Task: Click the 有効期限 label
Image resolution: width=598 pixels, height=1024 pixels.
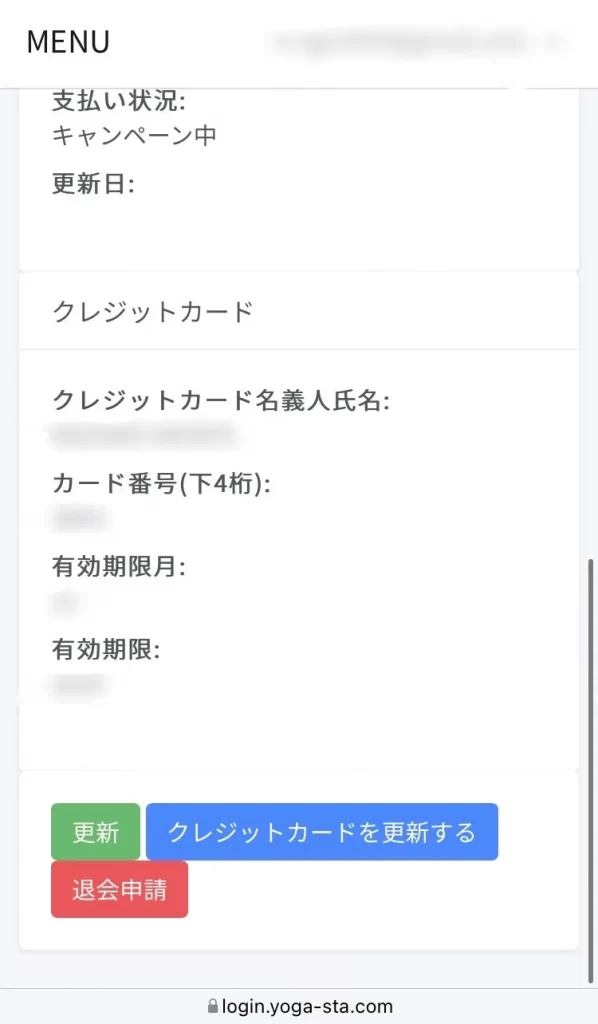Action: click(106, 650)
